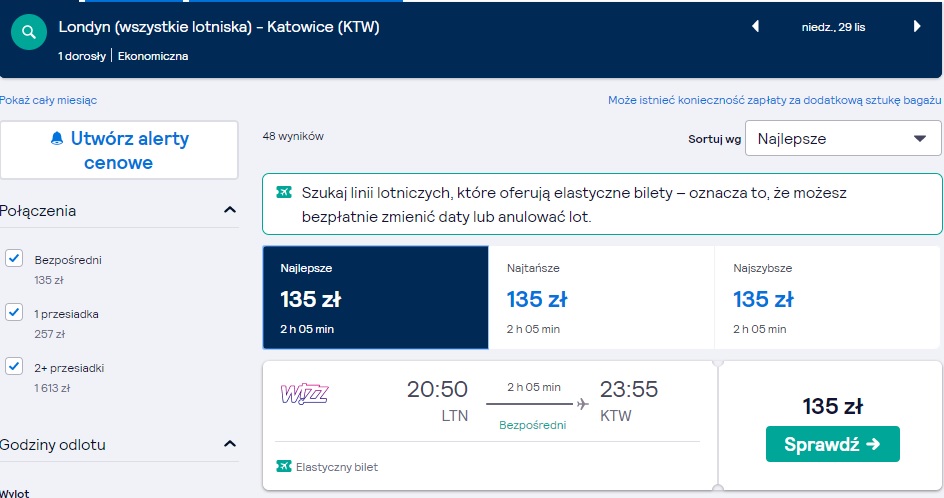Select the Najtańsze 135 zł tab
944x498 pixels.
click(x=601, y=297)
